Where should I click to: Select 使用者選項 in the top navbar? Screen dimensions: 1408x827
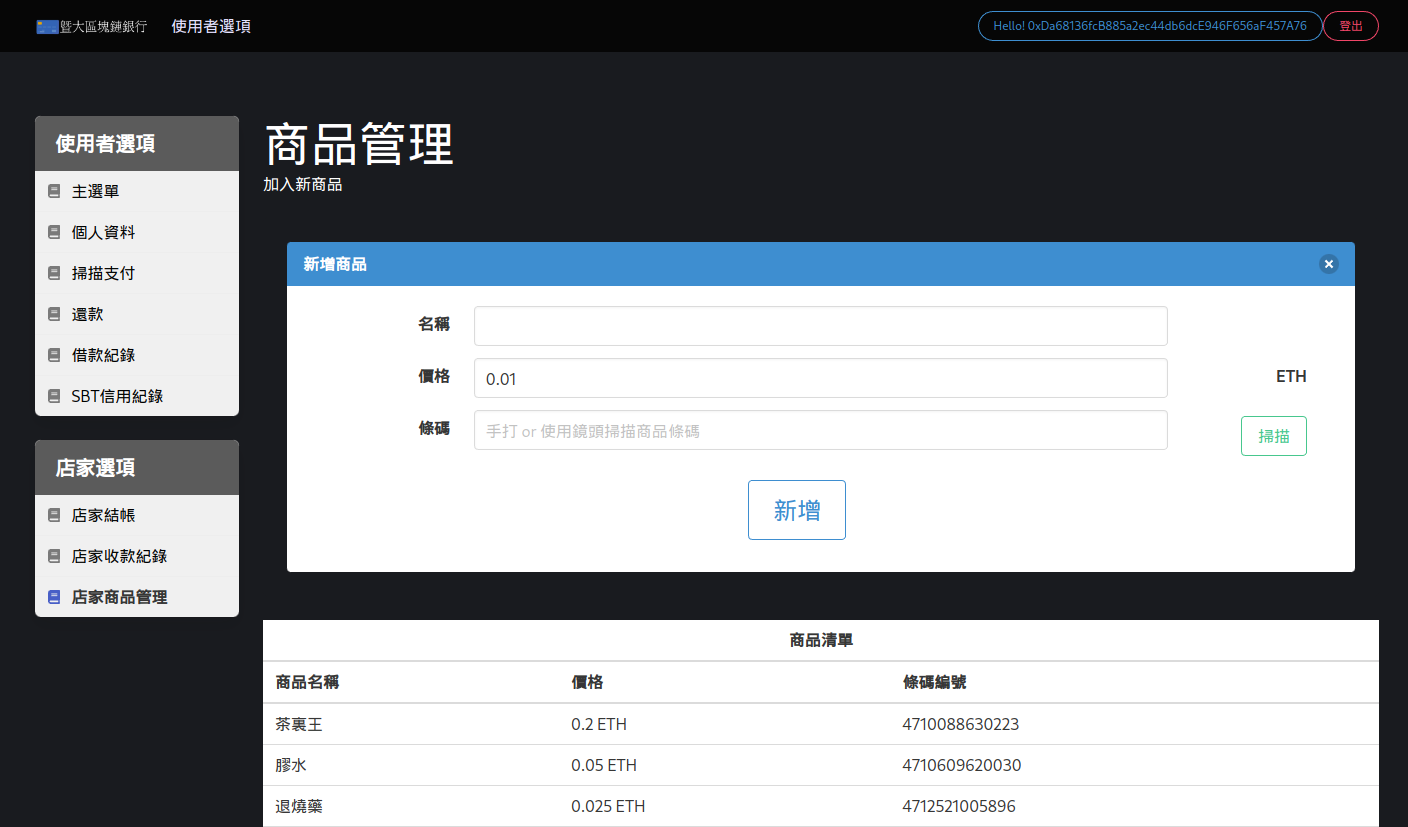pos(211,26)
